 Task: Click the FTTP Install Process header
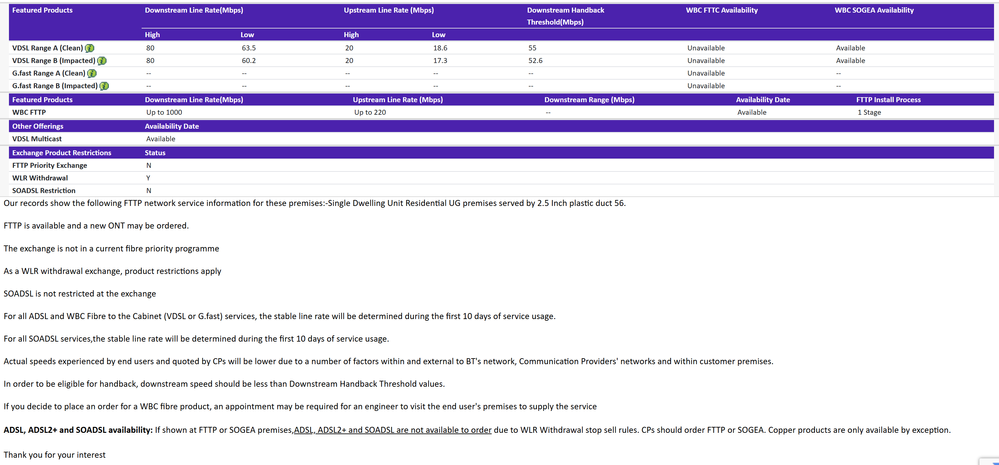tap(888, 100)
